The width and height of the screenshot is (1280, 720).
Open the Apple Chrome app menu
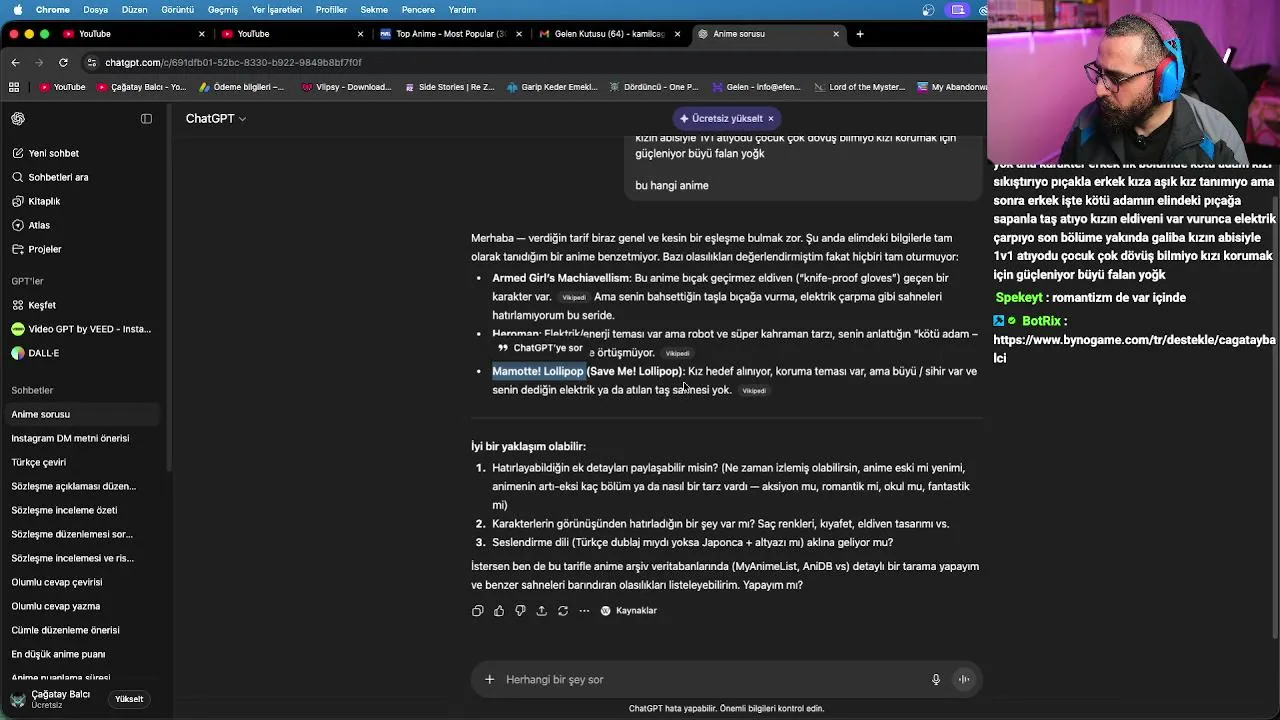point(53,10)
